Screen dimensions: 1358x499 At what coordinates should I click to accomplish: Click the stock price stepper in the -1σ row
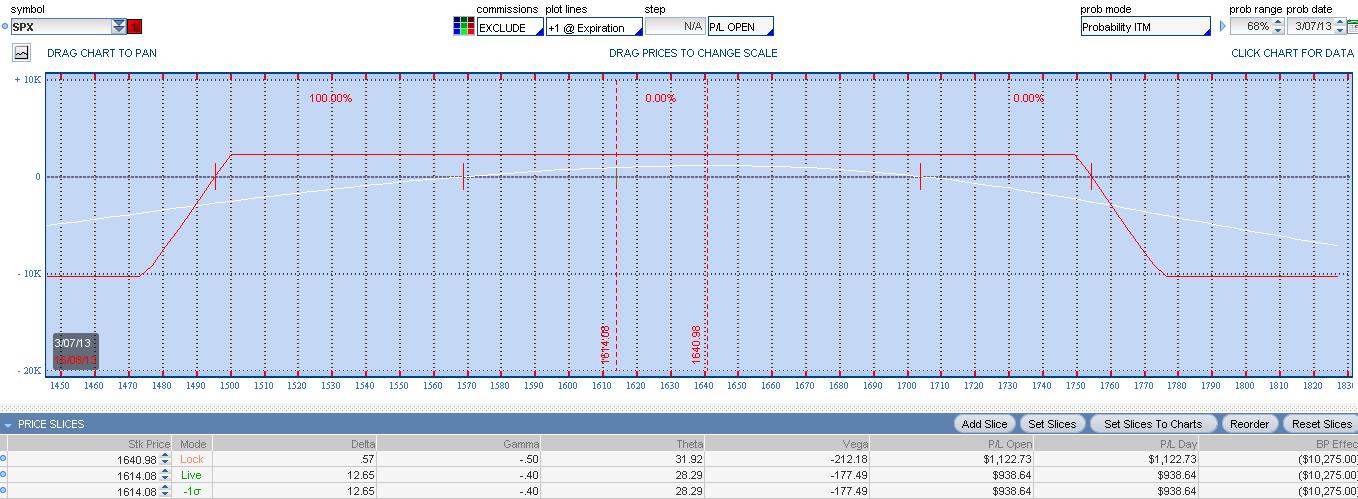point(164,491)
